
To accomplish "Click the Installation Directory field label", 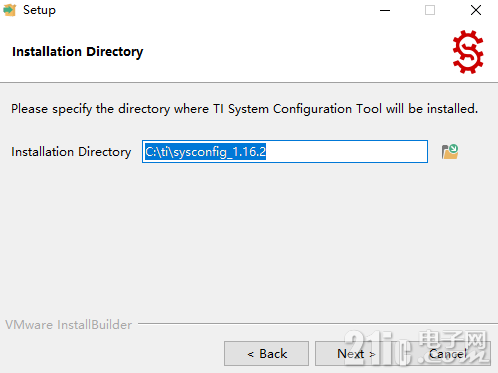I will [x=71, y=152].
